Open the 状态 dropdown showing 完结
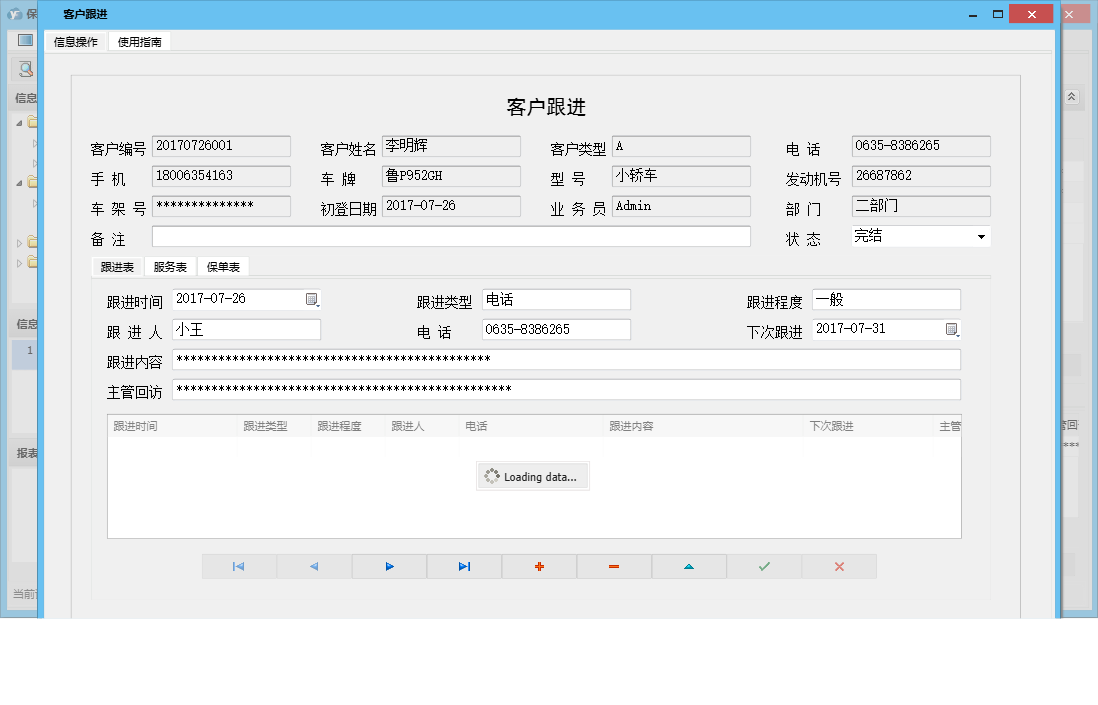 (x=981, y=236)
